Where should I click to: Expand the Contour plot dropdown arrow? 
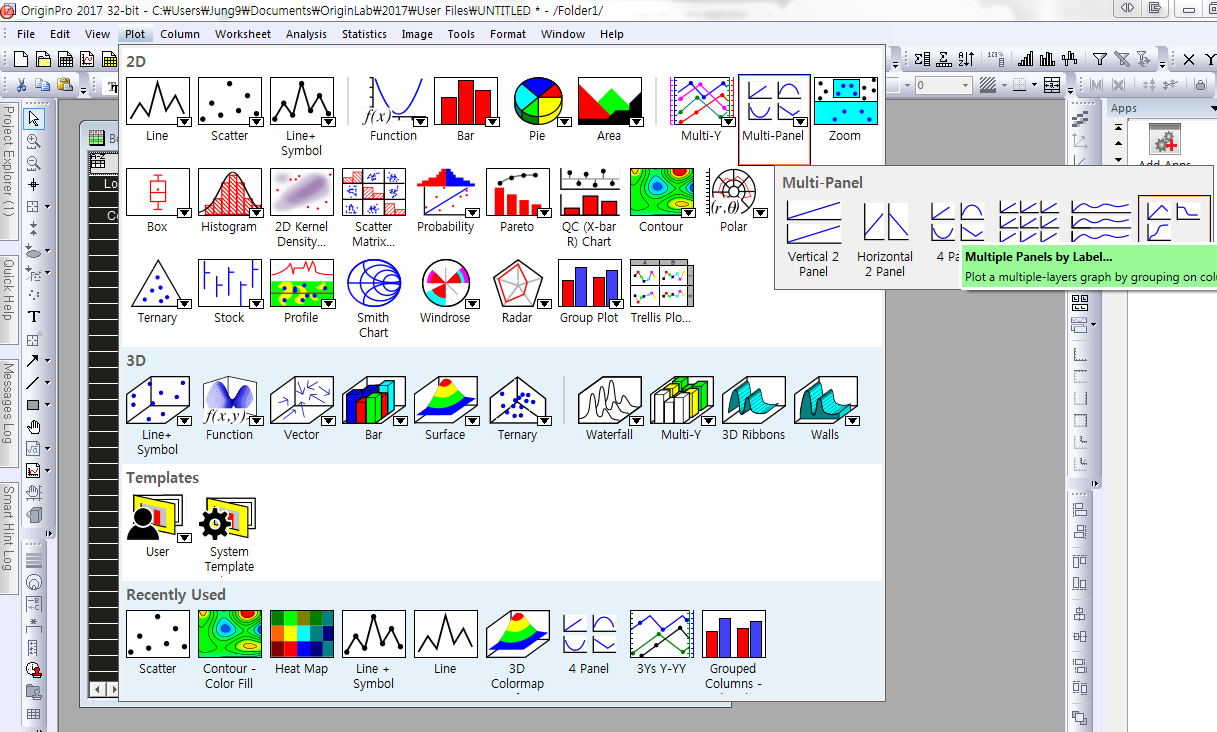[x=688, y=212]
